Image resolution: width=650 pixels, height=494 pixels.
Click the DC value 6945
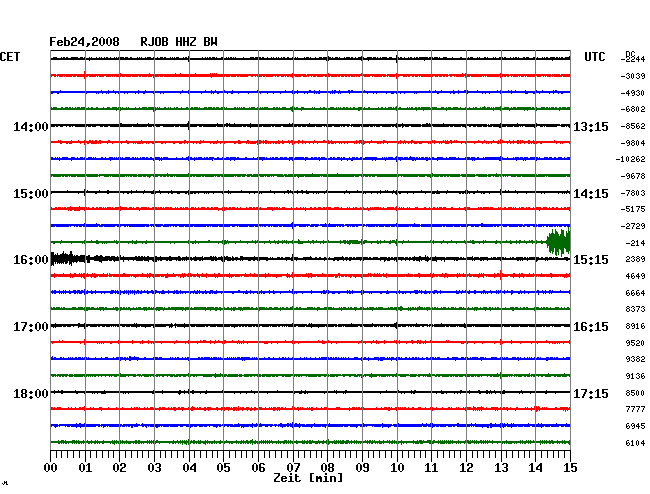pos(635,426)
